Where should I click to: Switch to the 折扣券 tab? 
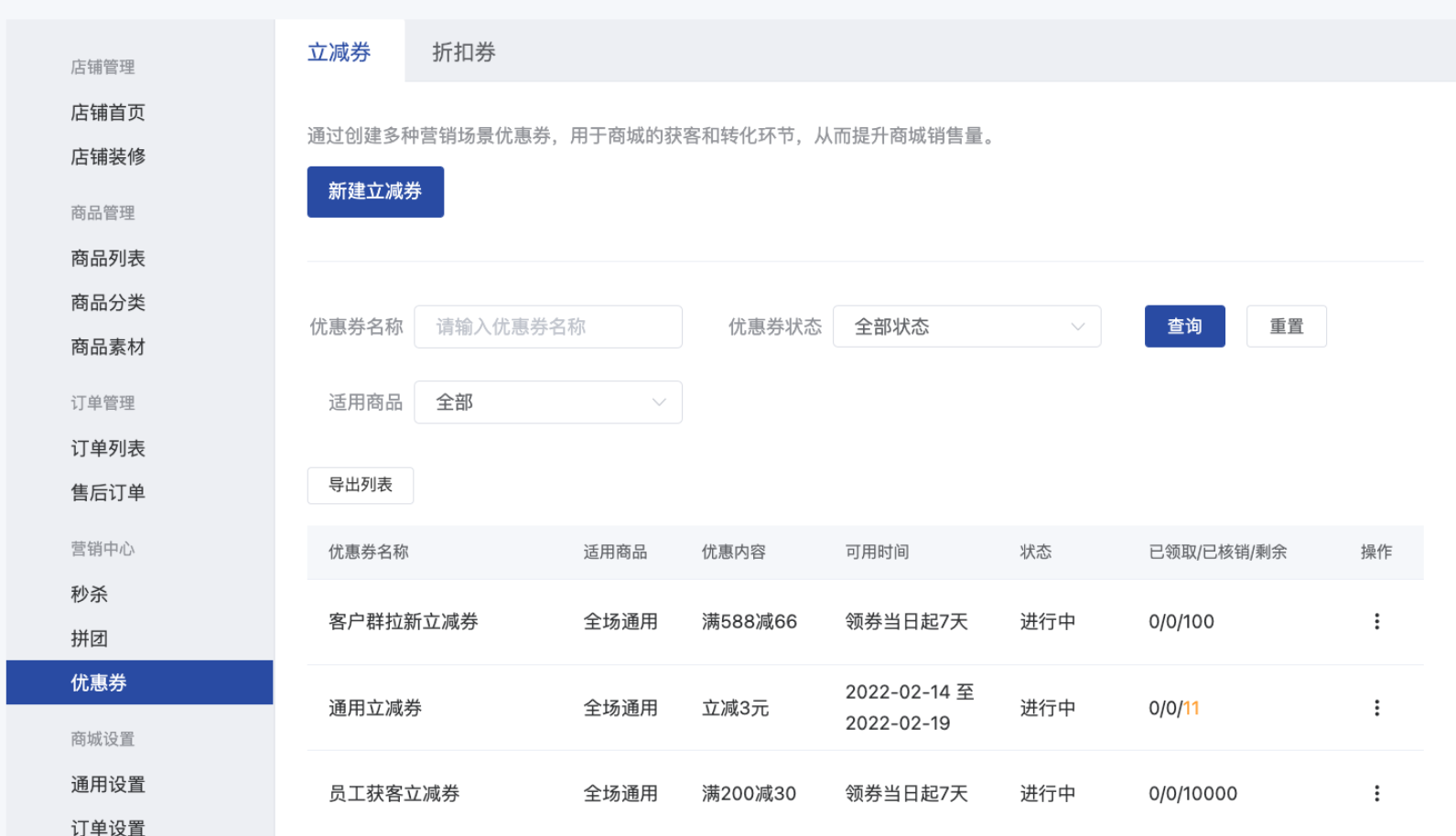click(x=464, y=52)
